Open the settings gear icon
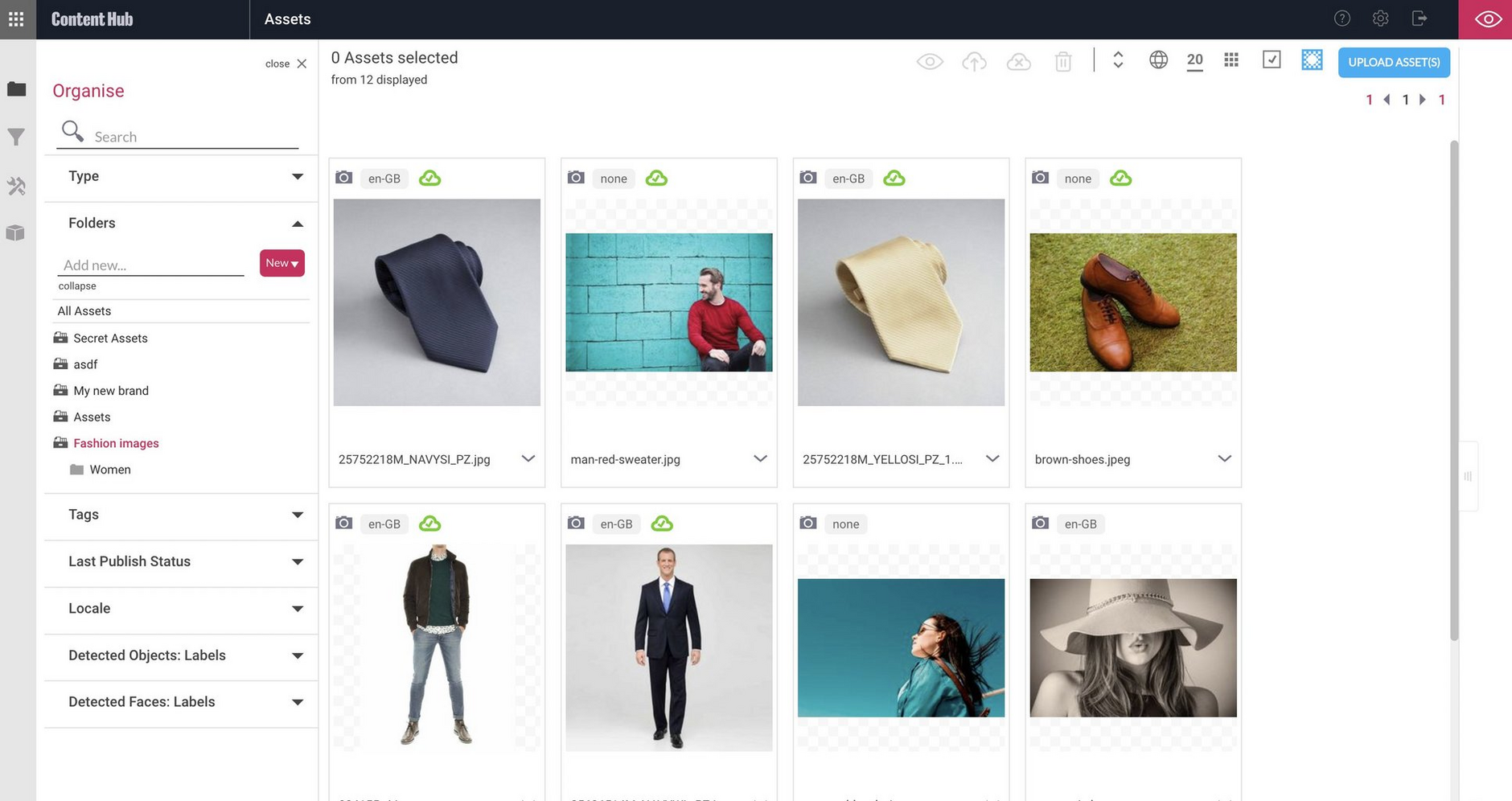The image size is (1512, 801). click(1380, 18)
